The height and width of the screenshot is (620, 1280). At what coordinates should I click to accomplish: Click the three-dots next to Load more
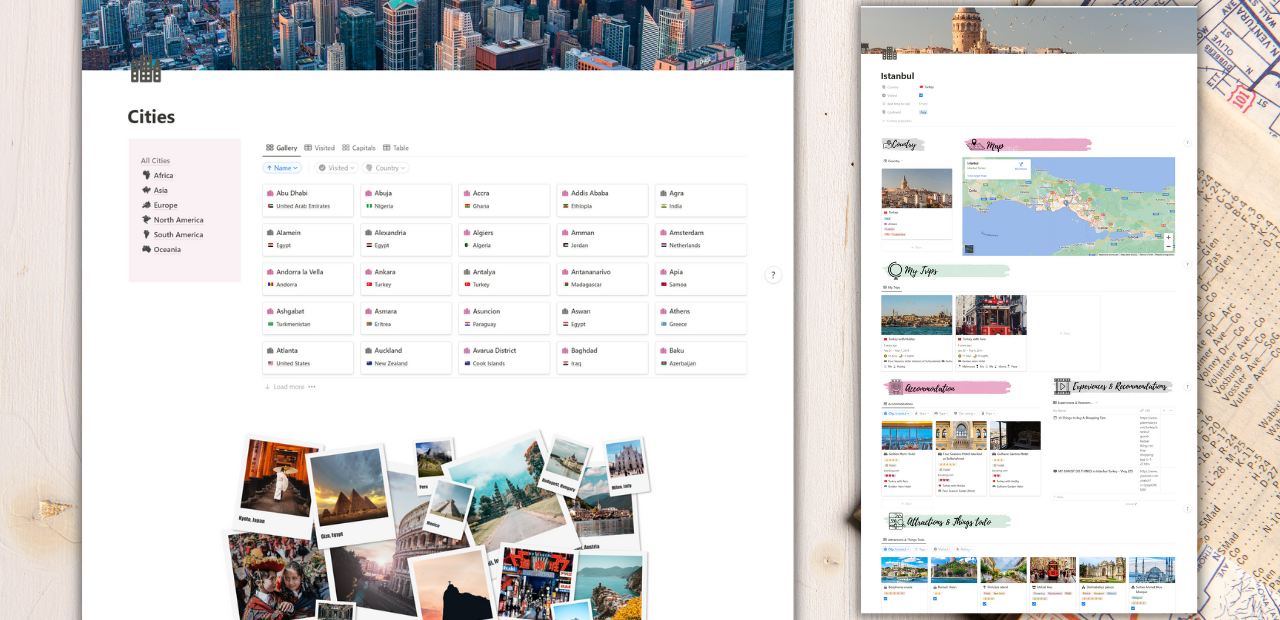pos(312,387)
